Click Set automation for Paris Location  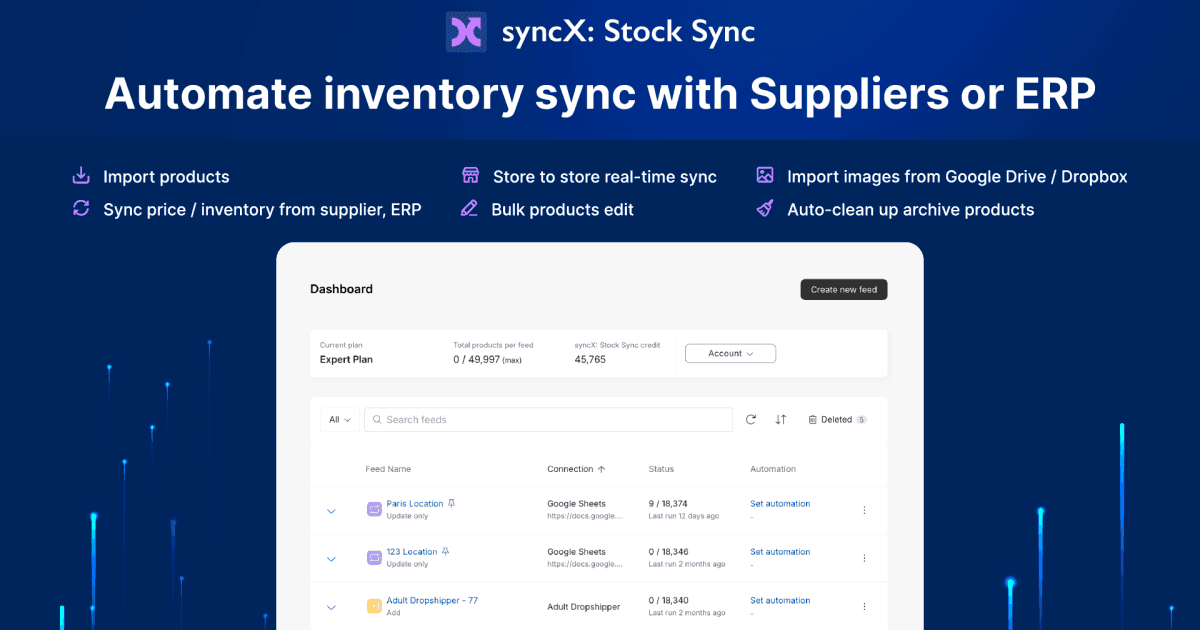tap(780, 504)
